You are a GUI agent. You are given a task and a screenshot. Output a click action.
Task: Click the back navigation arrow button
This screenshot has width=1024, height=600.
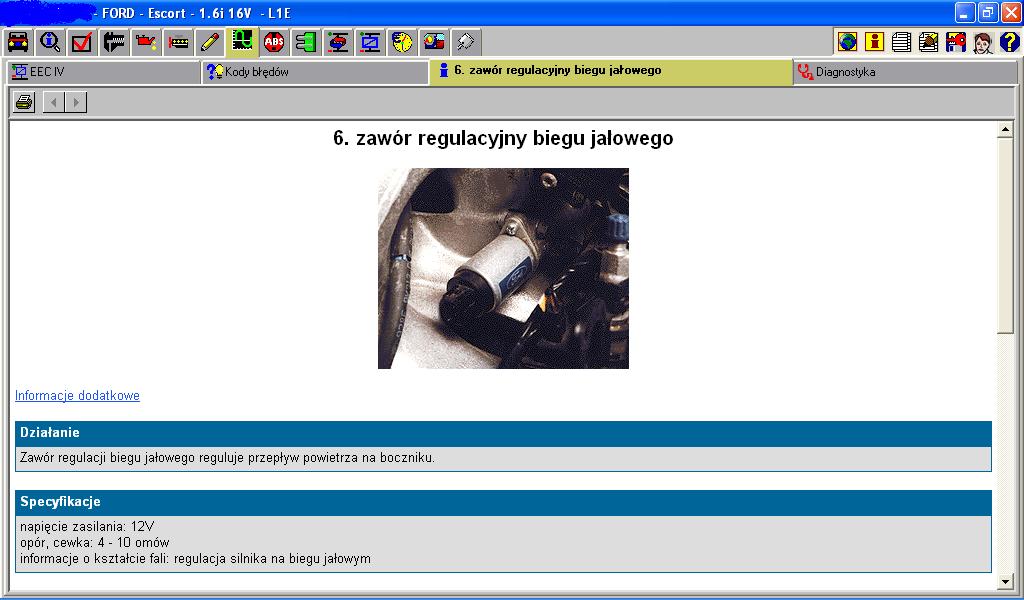pyautogui.click(x=53, y=102)
